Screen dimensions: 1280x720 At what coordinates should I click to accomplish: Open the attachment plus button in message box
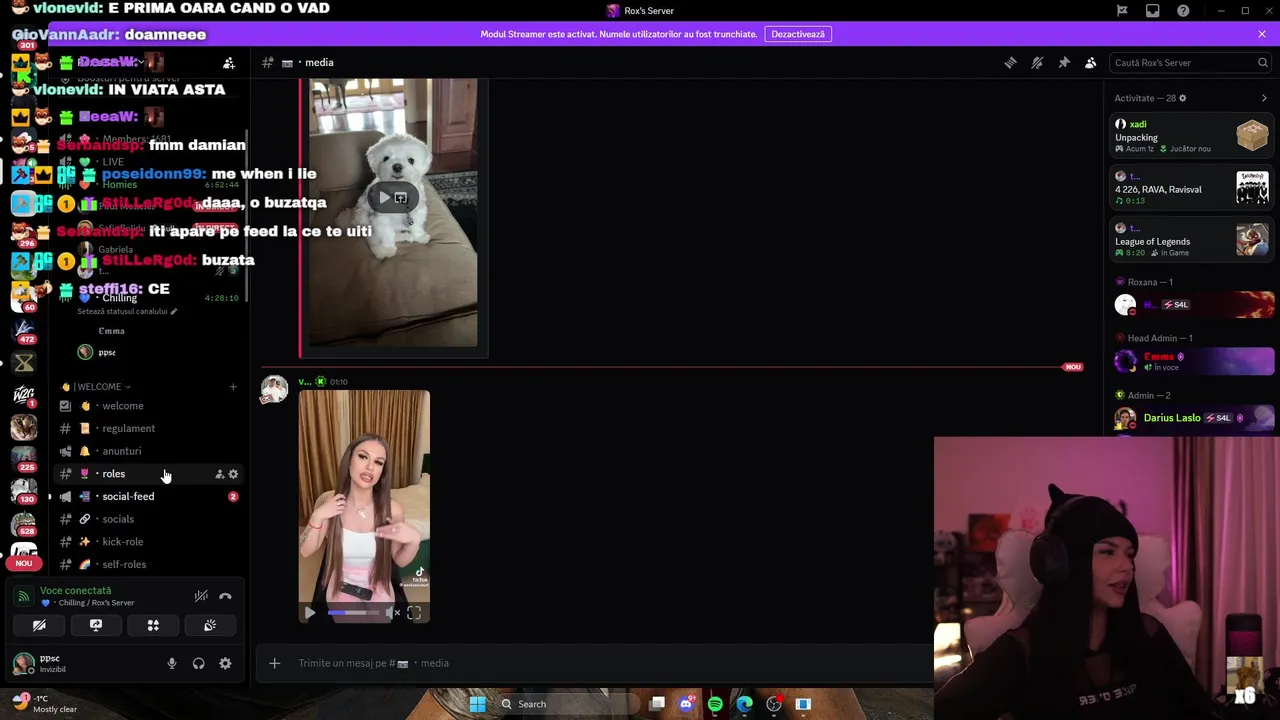(x=274, y=663)
